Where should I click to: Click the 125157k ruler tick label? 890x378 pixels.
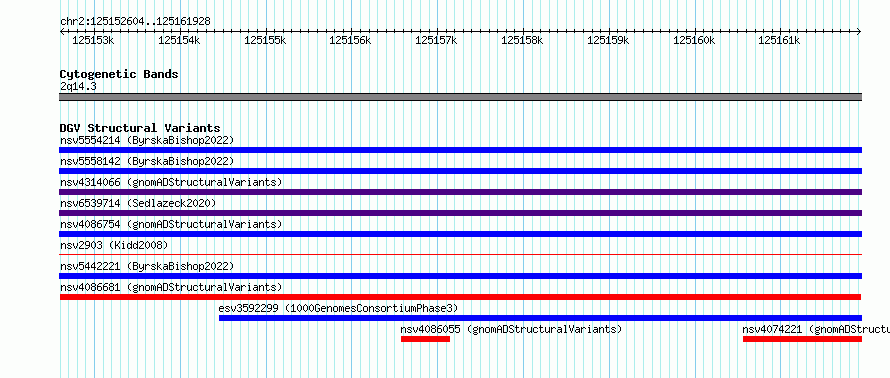(436, 40)
